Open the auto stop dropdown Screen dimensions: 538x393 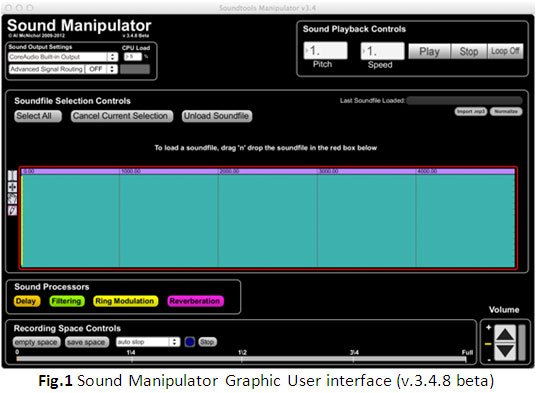click(148, 342)
